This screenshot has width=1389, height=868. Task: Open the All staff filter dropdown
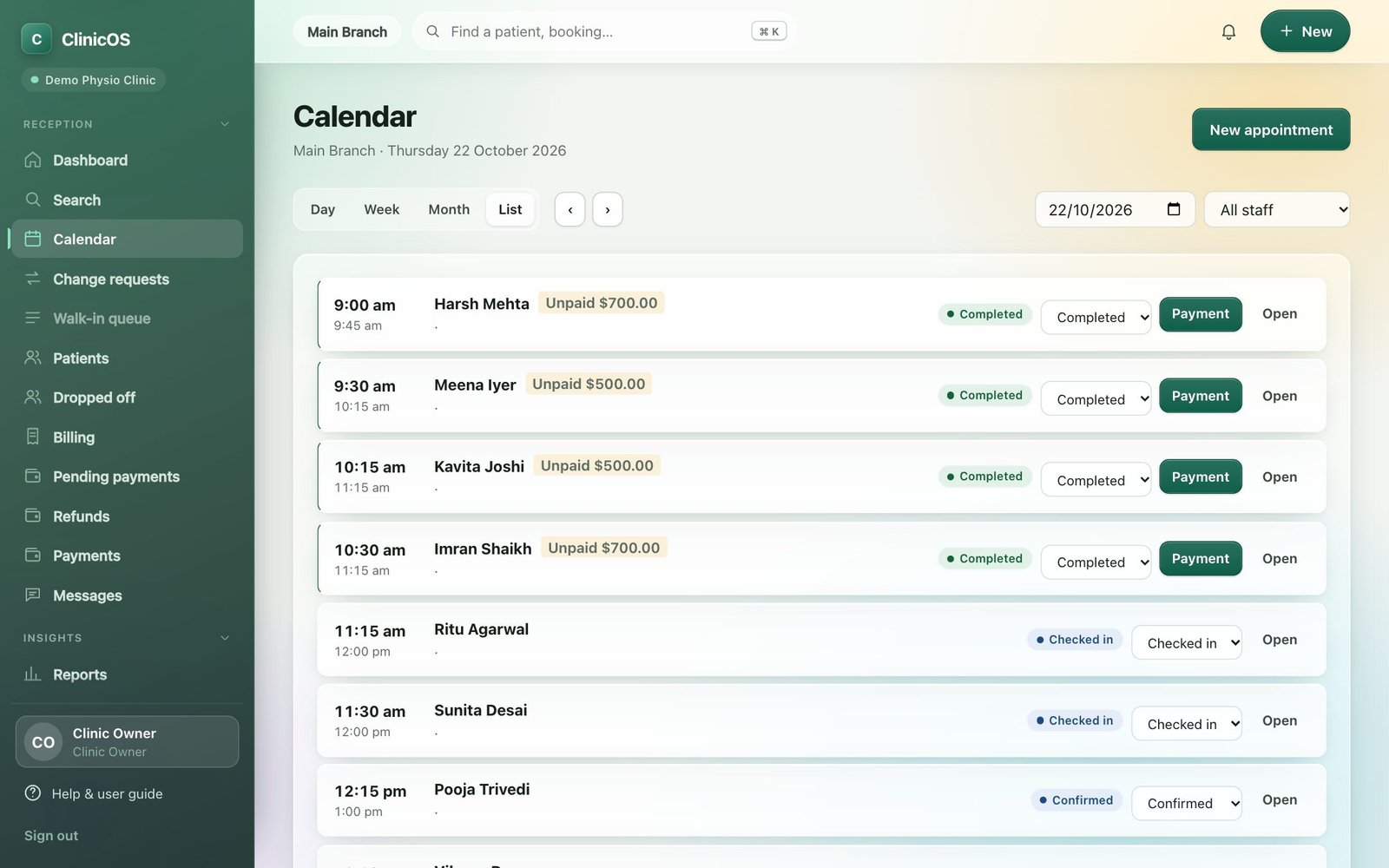(x=1276, y=209)
